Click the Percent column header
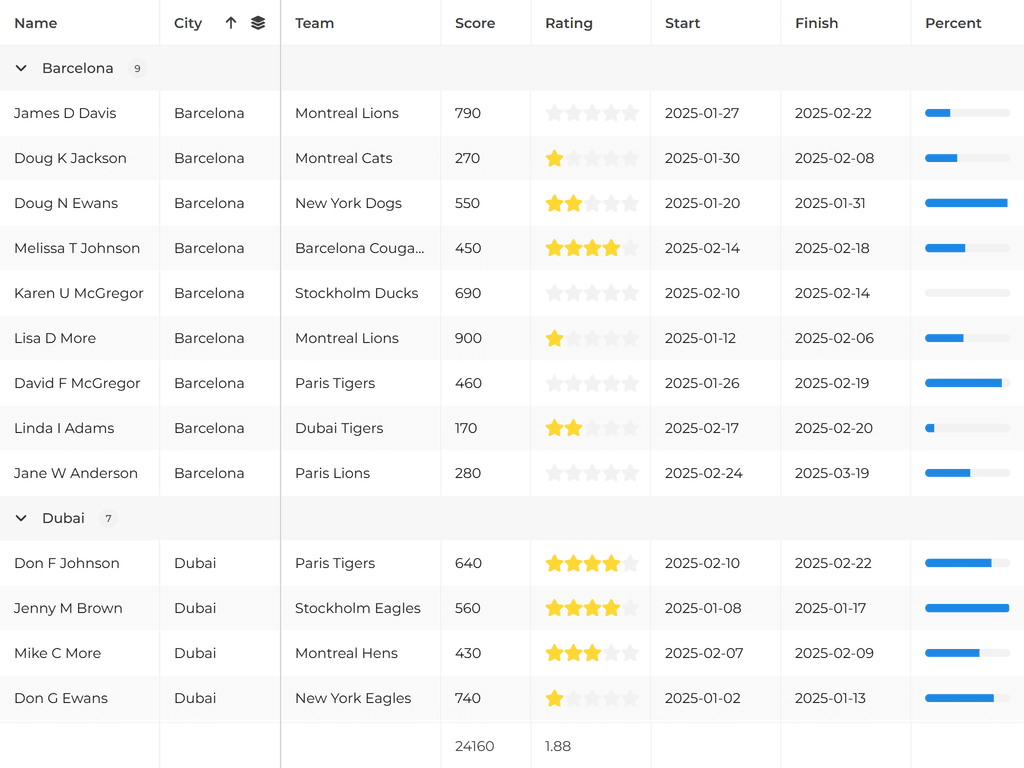The height and width of the screenshot is (768, 1024). (953, 23)
